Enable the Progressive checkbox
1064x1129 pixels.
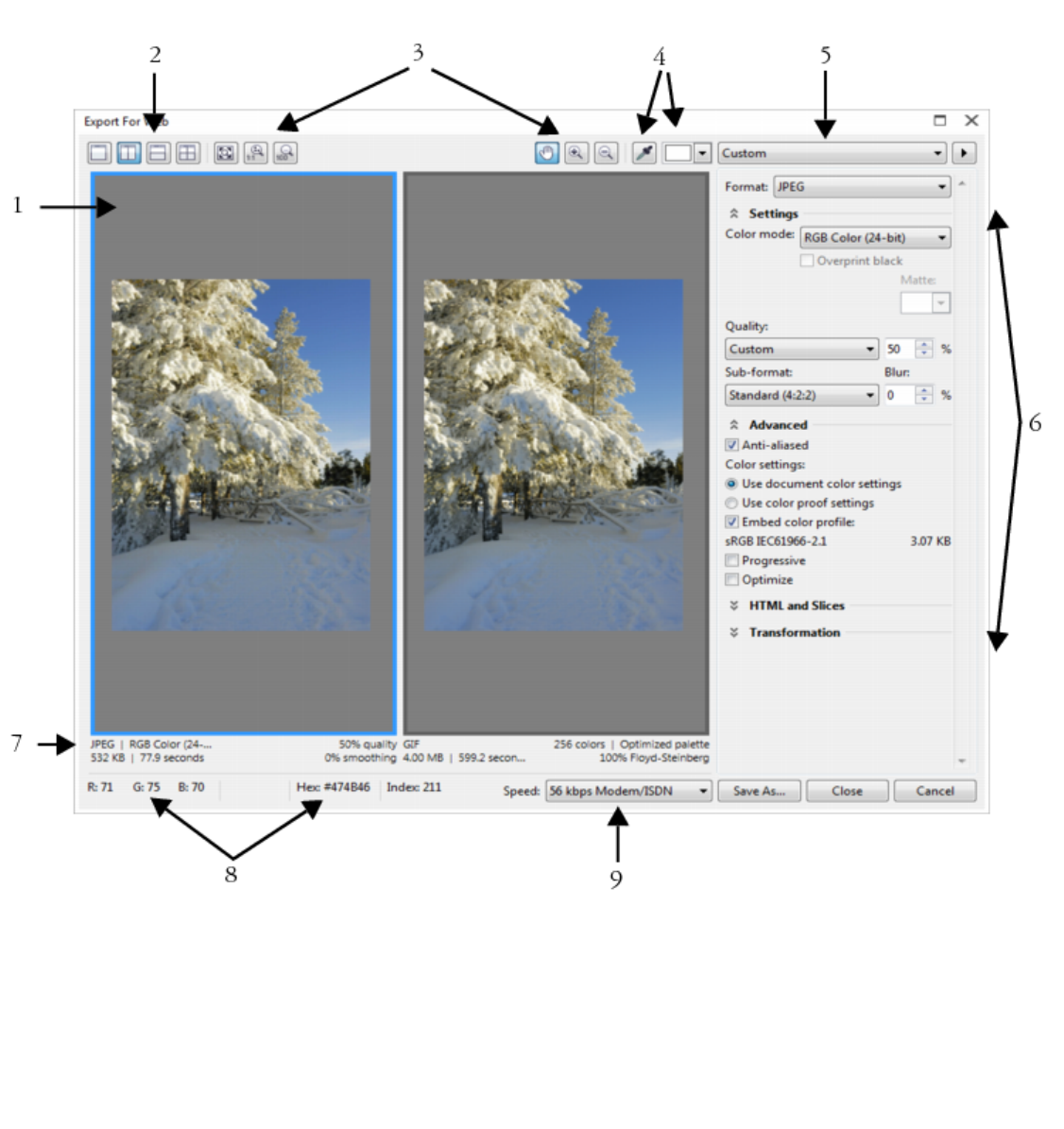coord(732,560)
